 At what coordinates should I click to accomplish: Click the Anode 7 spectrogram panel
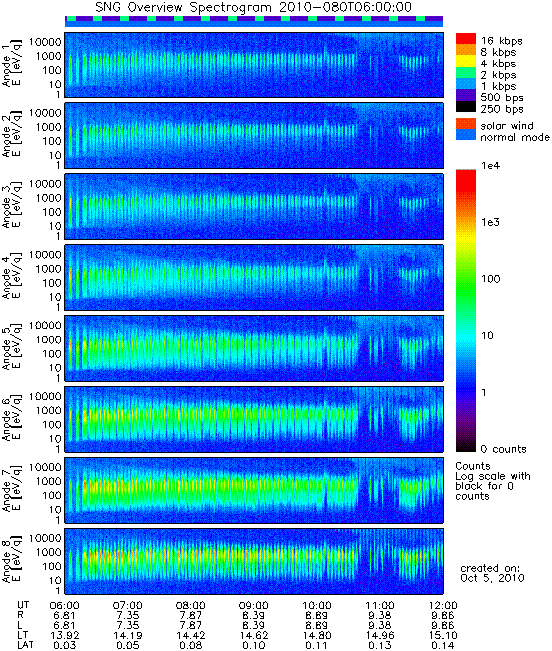pyautogui.click(x=254, y=490)
